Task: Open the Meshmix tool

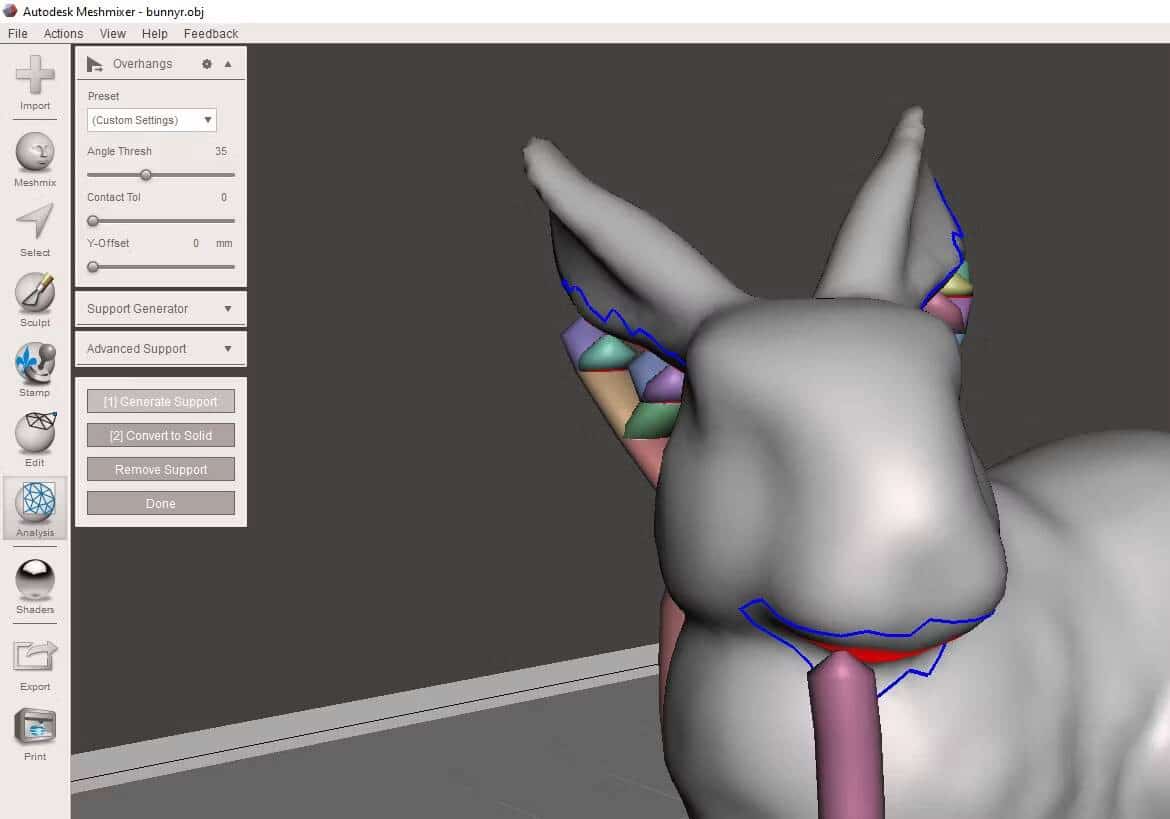Action: tap(35, 152)
